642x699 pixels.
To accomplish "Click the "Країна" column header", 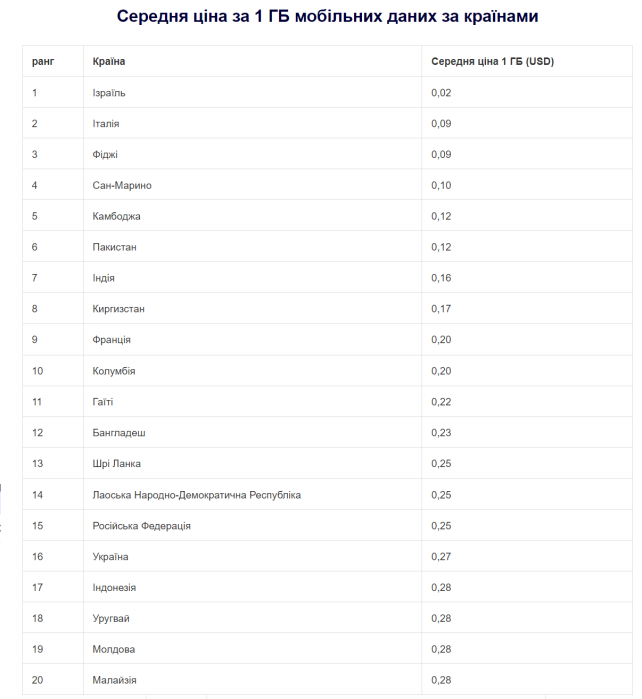I will pos(108,62).
